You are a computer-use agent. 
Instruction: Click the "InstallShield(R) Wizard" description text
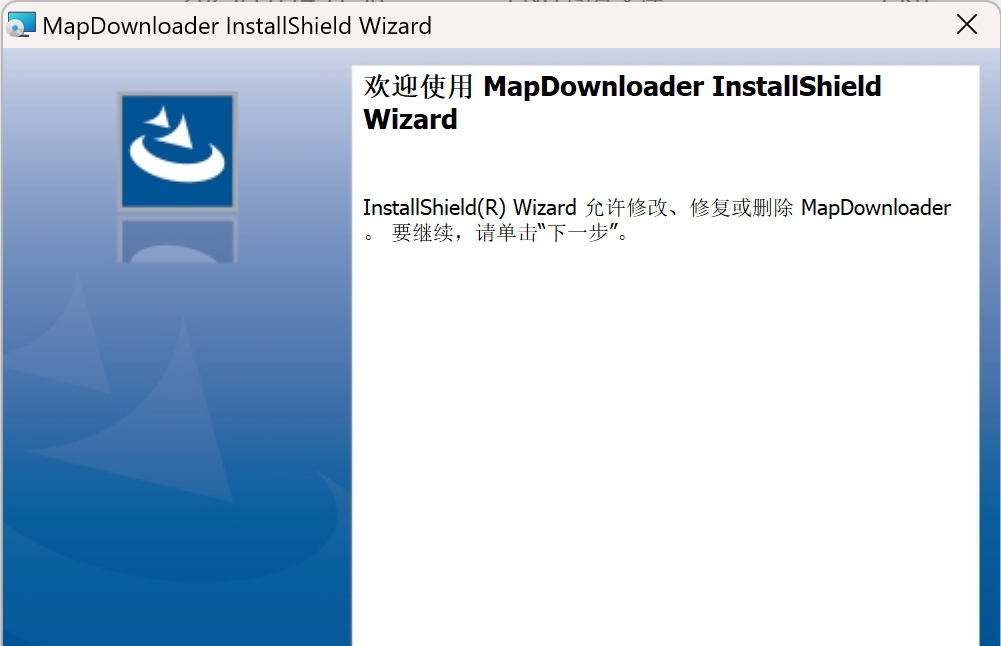(x=469, y=207)
